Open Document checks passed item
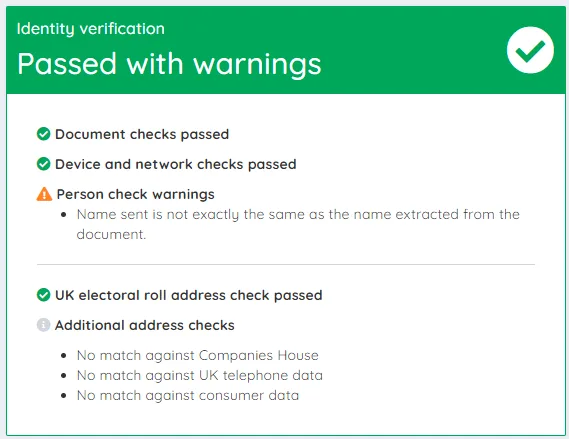This screenshot has height=439, width=569. [142, 134]
